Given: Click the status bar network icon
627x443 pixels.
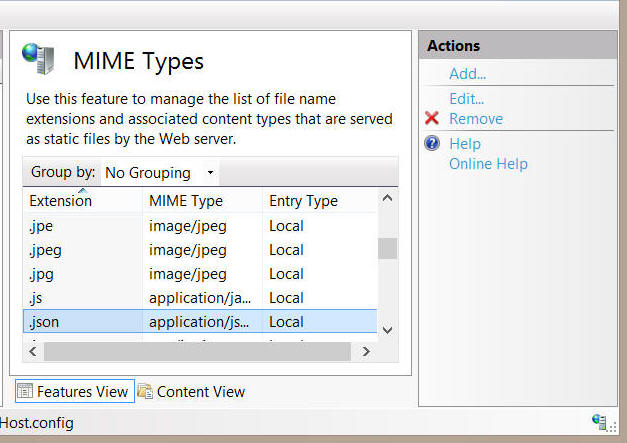Looking at the screenshot, I should click(600, 423).
